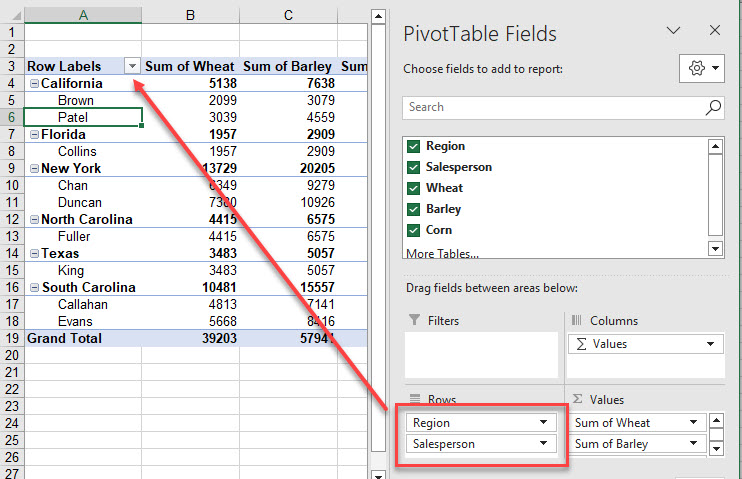The image size is (742, 479).
Task: Collapse the New York group
Action: tap(35, 169)
